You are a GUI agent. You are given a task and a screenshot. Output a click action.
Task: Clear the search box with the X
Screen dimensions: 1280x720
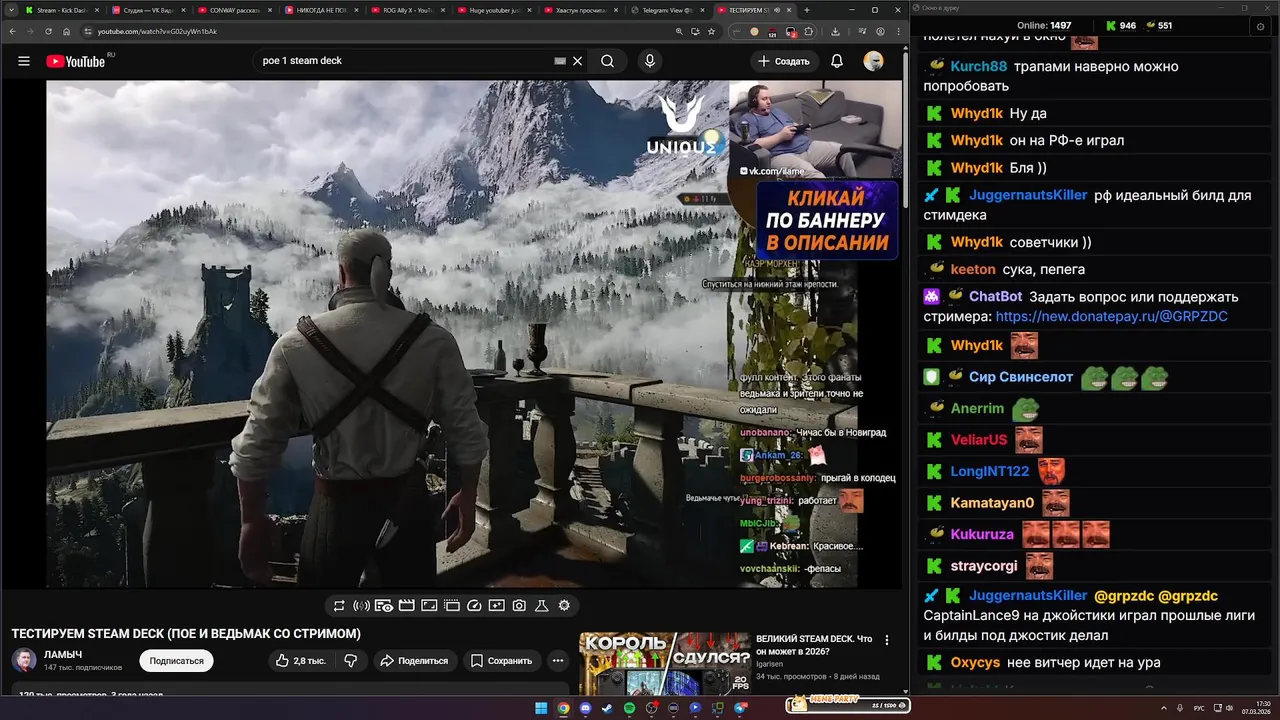click(577, 61)
